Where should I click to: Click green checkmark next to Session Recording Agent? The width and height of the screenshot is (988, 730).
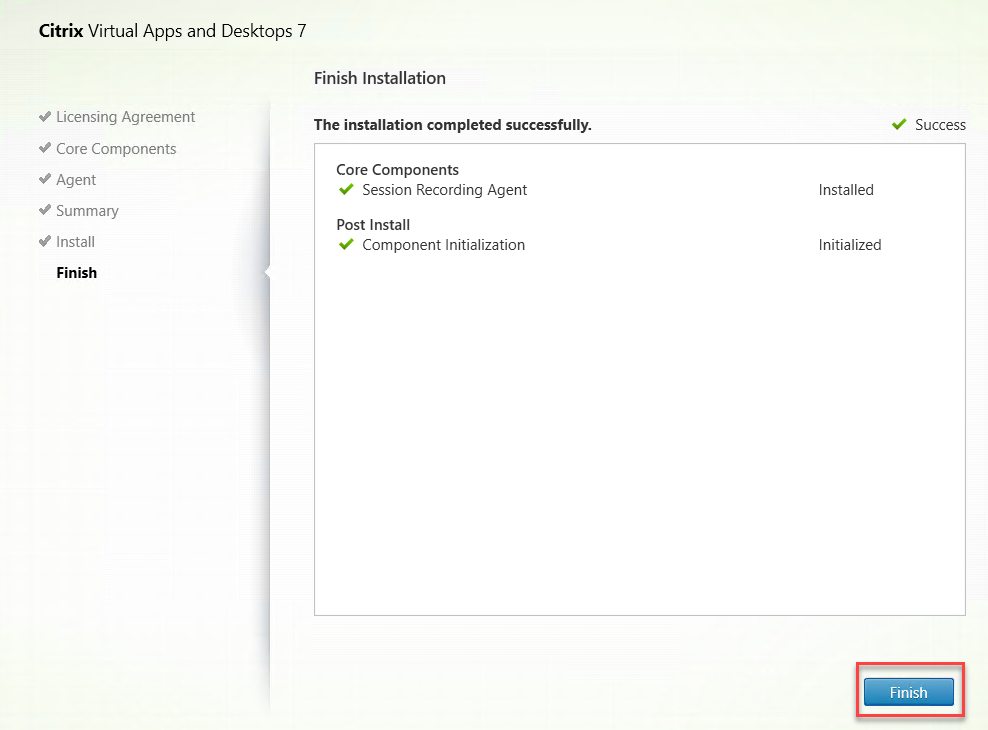click(346, 190)
